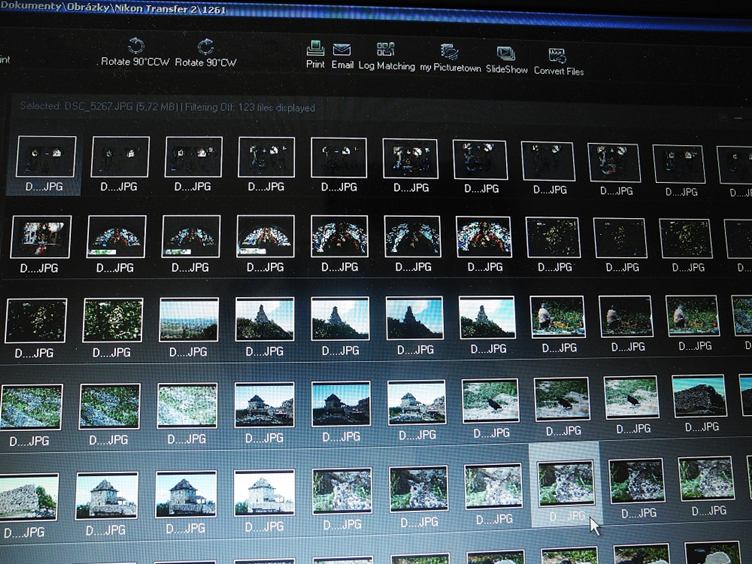Viewport: 752px width, 564px height.
Task: Click the 'Nikon Transfer 2\1261' folder path
Action: coord(170,9)
